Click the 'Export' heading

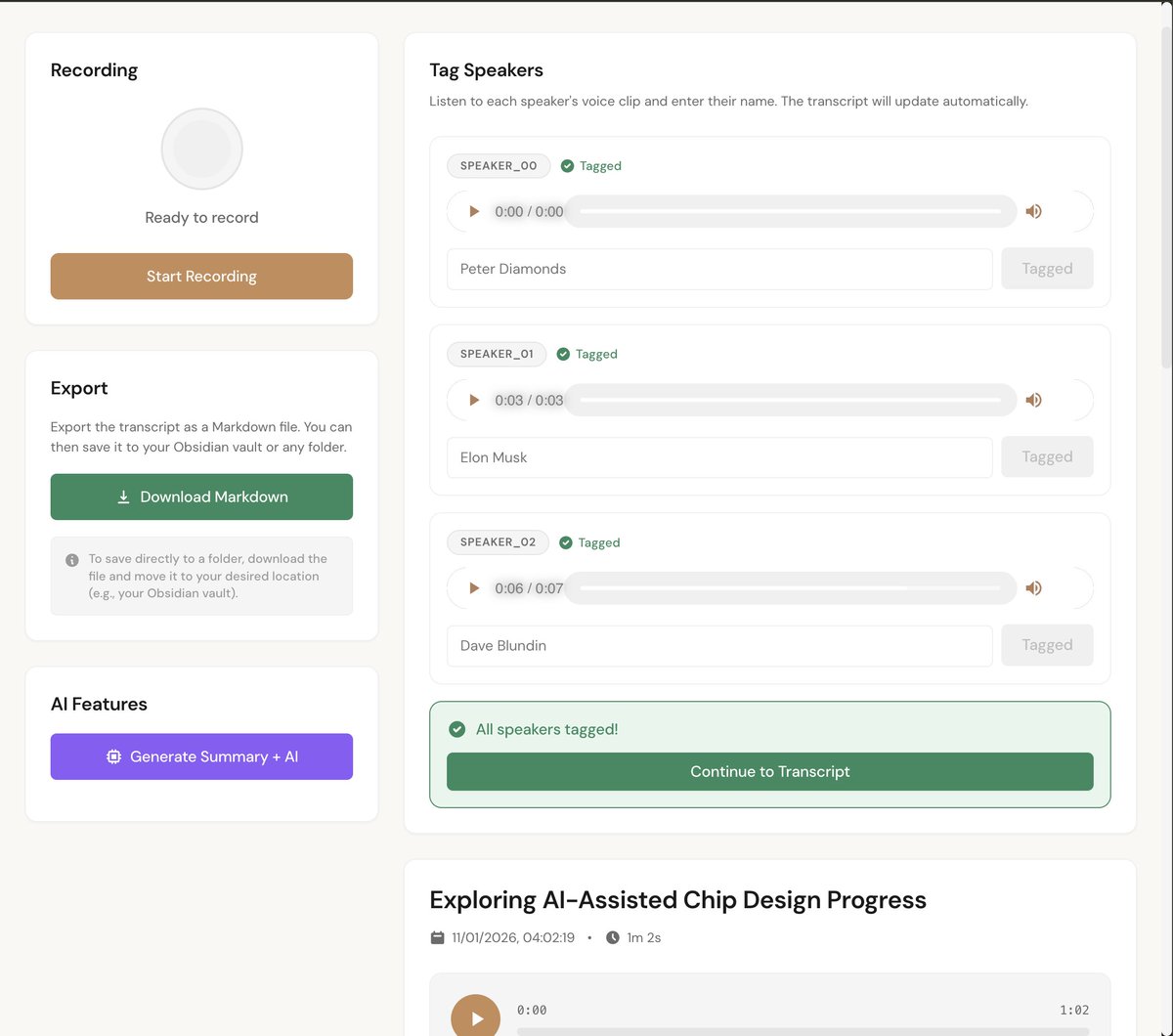(x=79, y=388)
